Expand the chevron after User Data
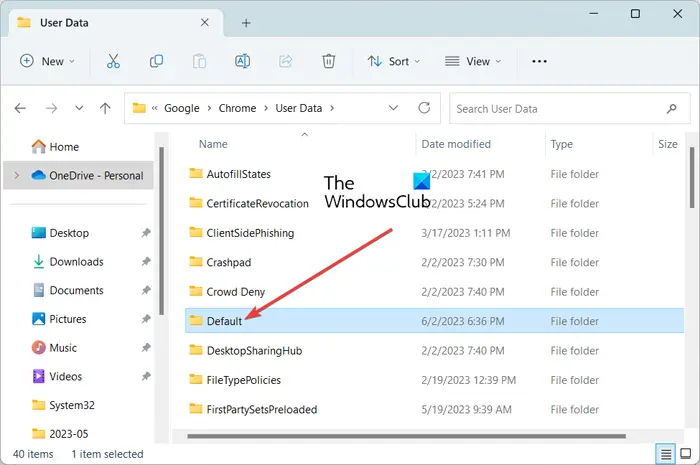This screenshot has width=700, height=465. [x=332, y=108]
